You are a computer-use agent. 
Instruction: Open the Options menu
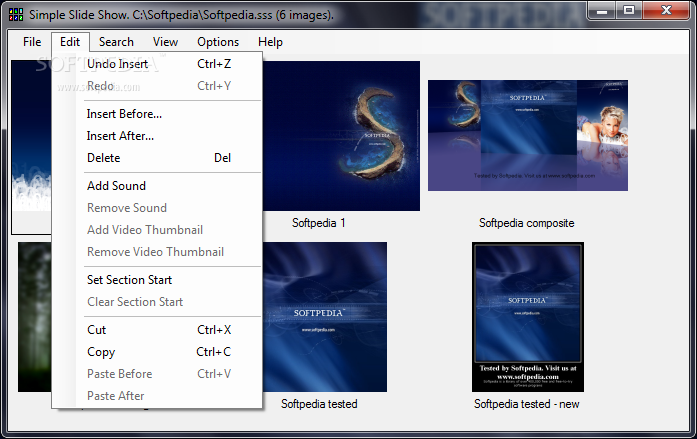(x=218, y=42)
